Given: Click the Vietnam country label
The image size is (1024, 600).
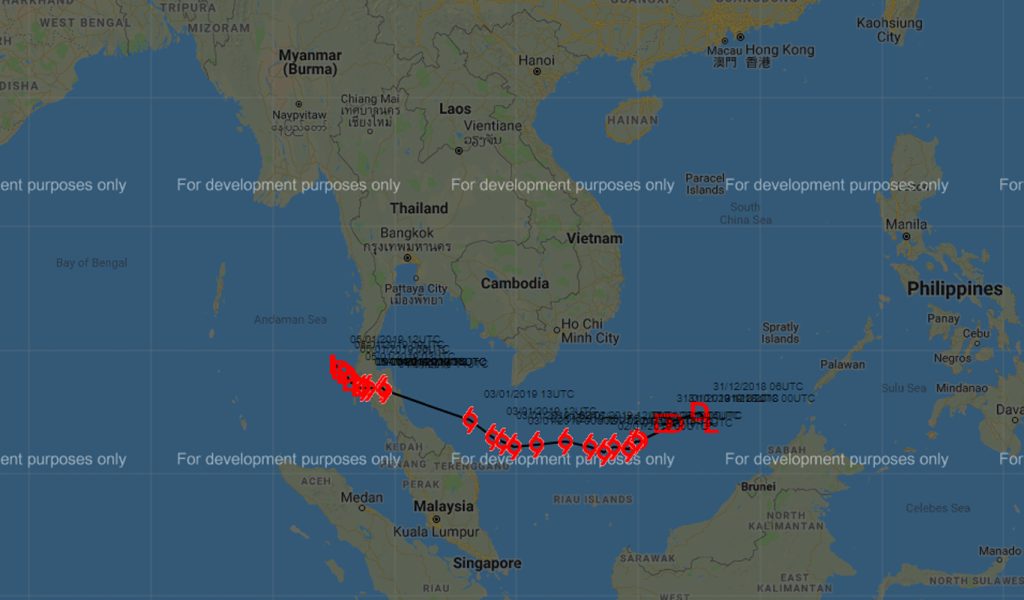Looking at the screenshot, I should [594, 238].
